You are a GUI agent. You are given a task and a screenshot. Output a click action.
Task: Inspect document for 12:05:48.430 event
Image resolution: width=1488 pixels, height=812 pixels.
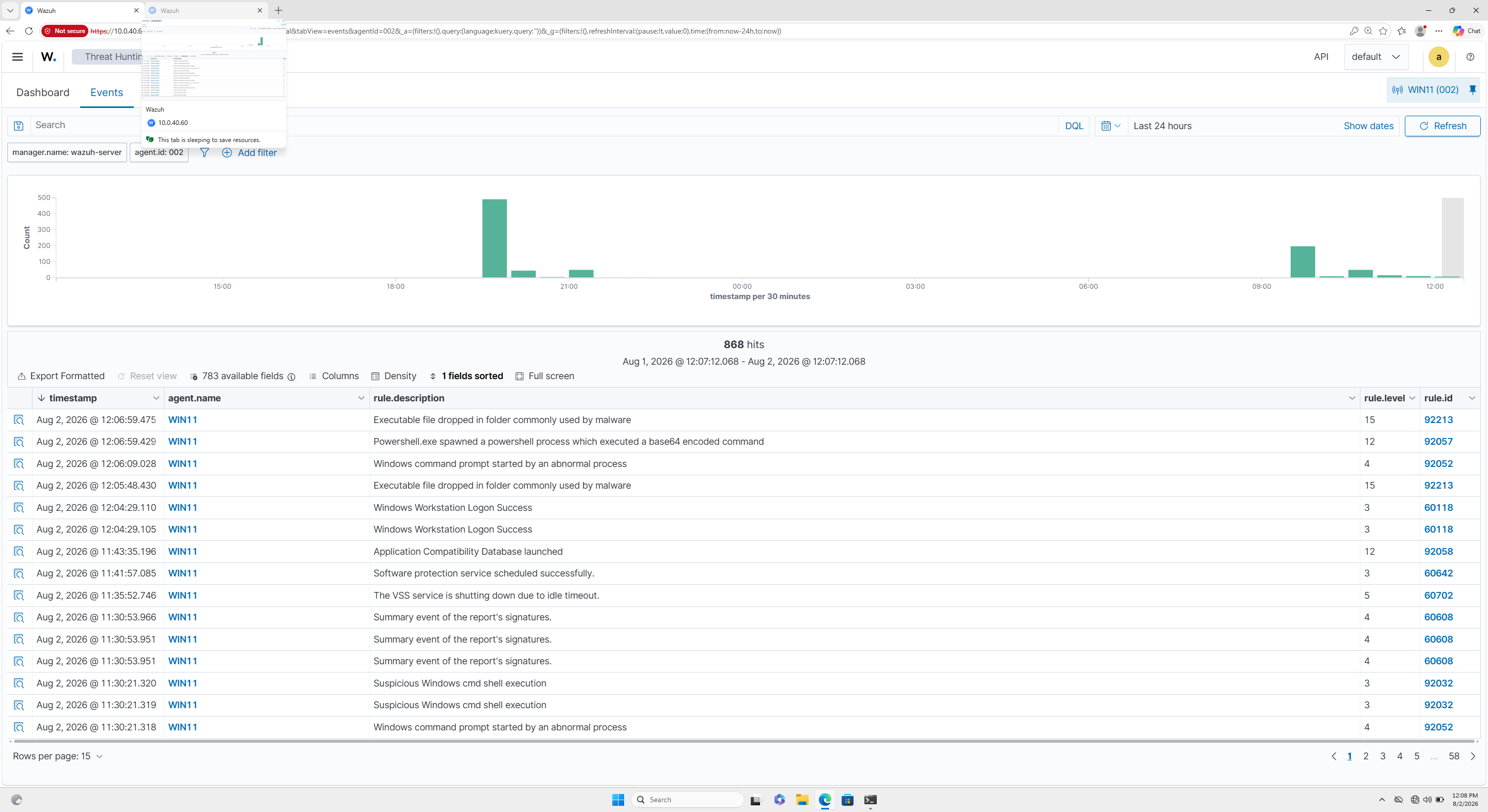point(19,486)
